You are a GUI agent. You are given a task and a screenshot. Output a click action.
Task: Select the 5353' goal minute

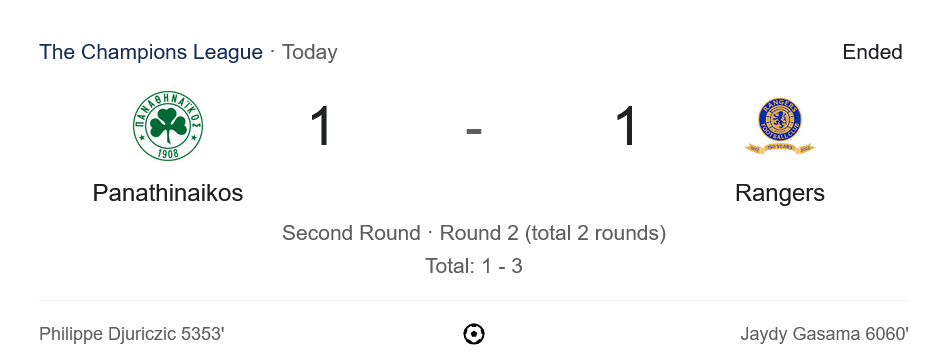203,334
